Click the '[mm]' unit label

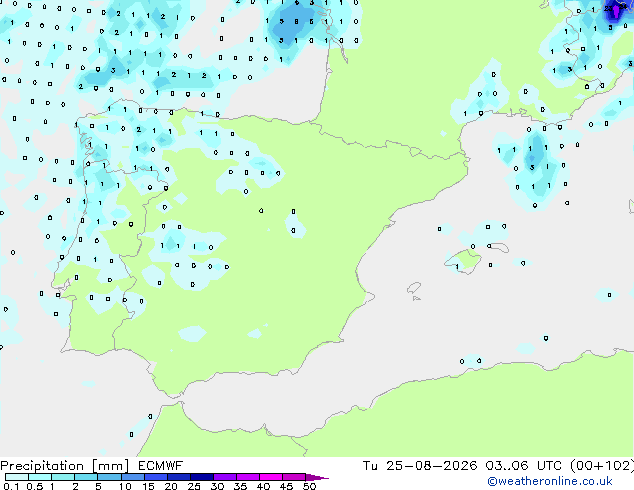click(111, 466)
